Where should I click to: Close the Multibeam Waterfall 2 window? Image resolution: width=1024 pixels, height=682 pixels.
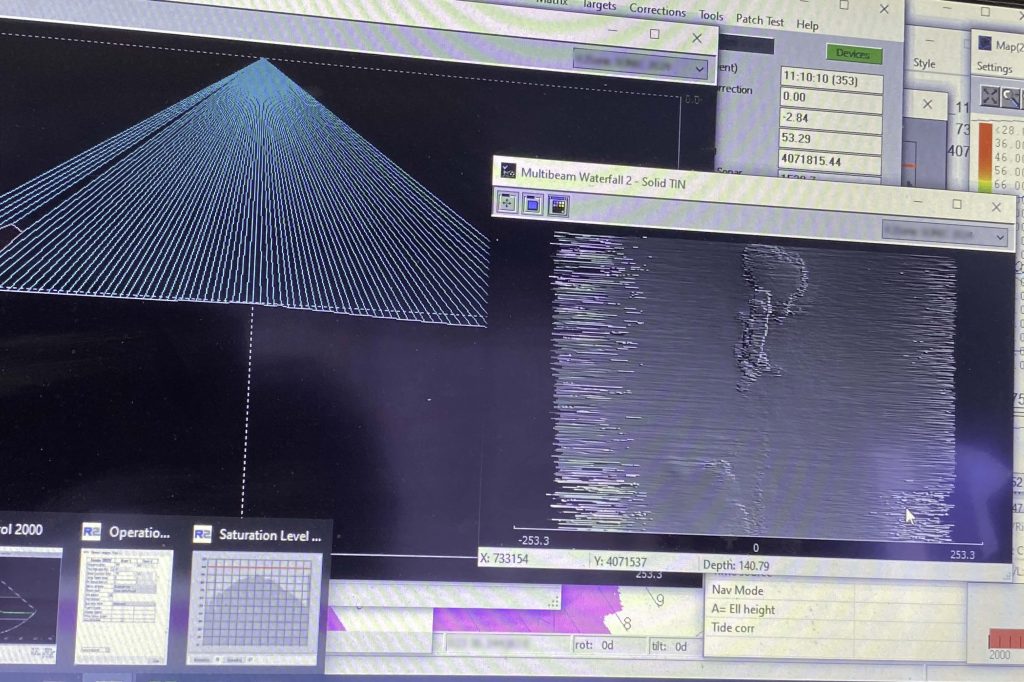(x=996, y=207)
